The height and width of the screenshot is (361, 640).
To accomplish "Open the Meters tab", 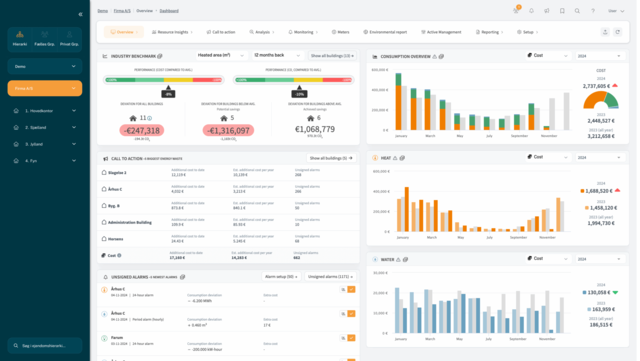I will pyautogui.click(x=340, y=32).
